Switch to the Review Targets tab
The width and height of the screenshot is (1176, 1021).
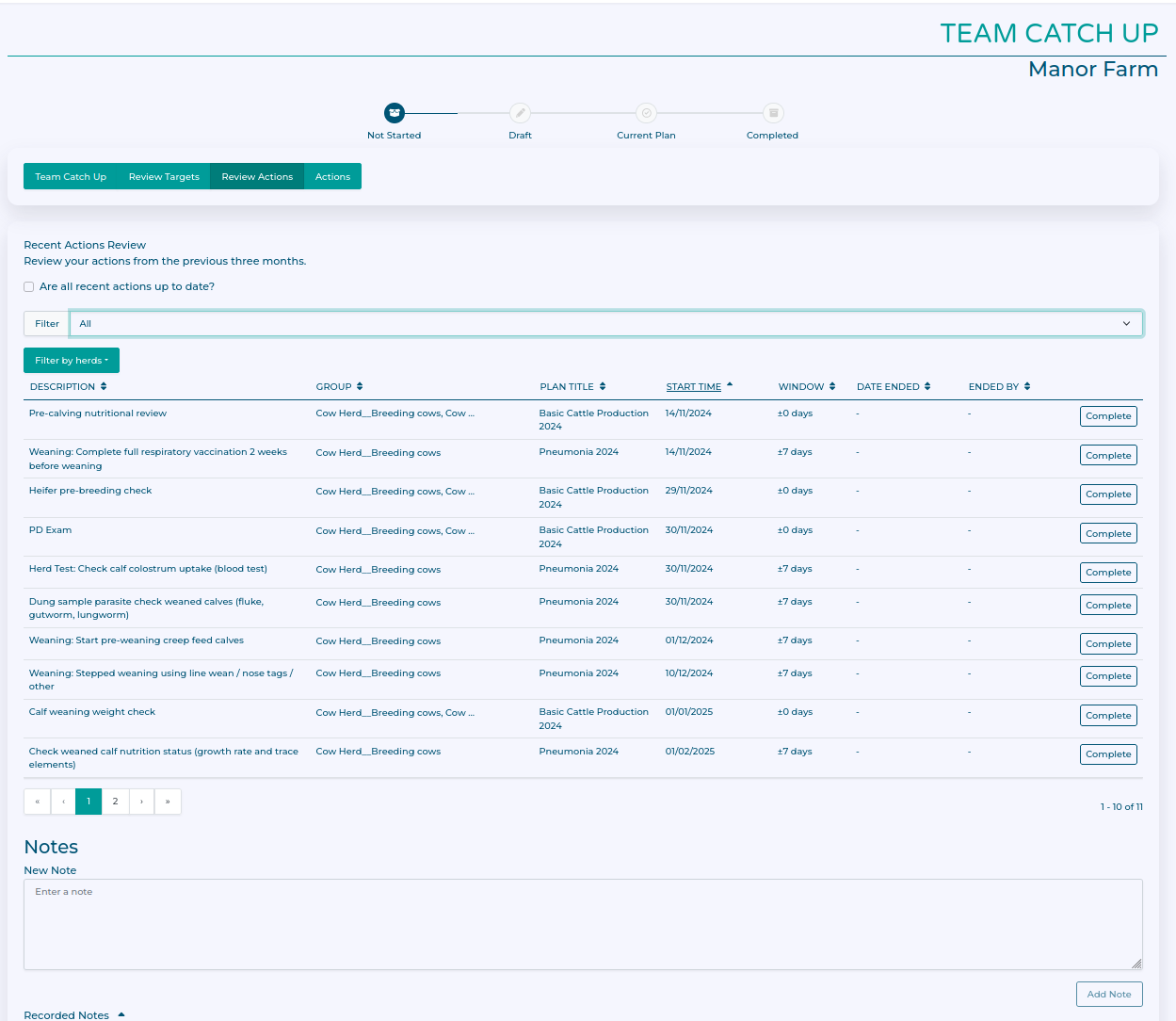(x=164, y=177)
